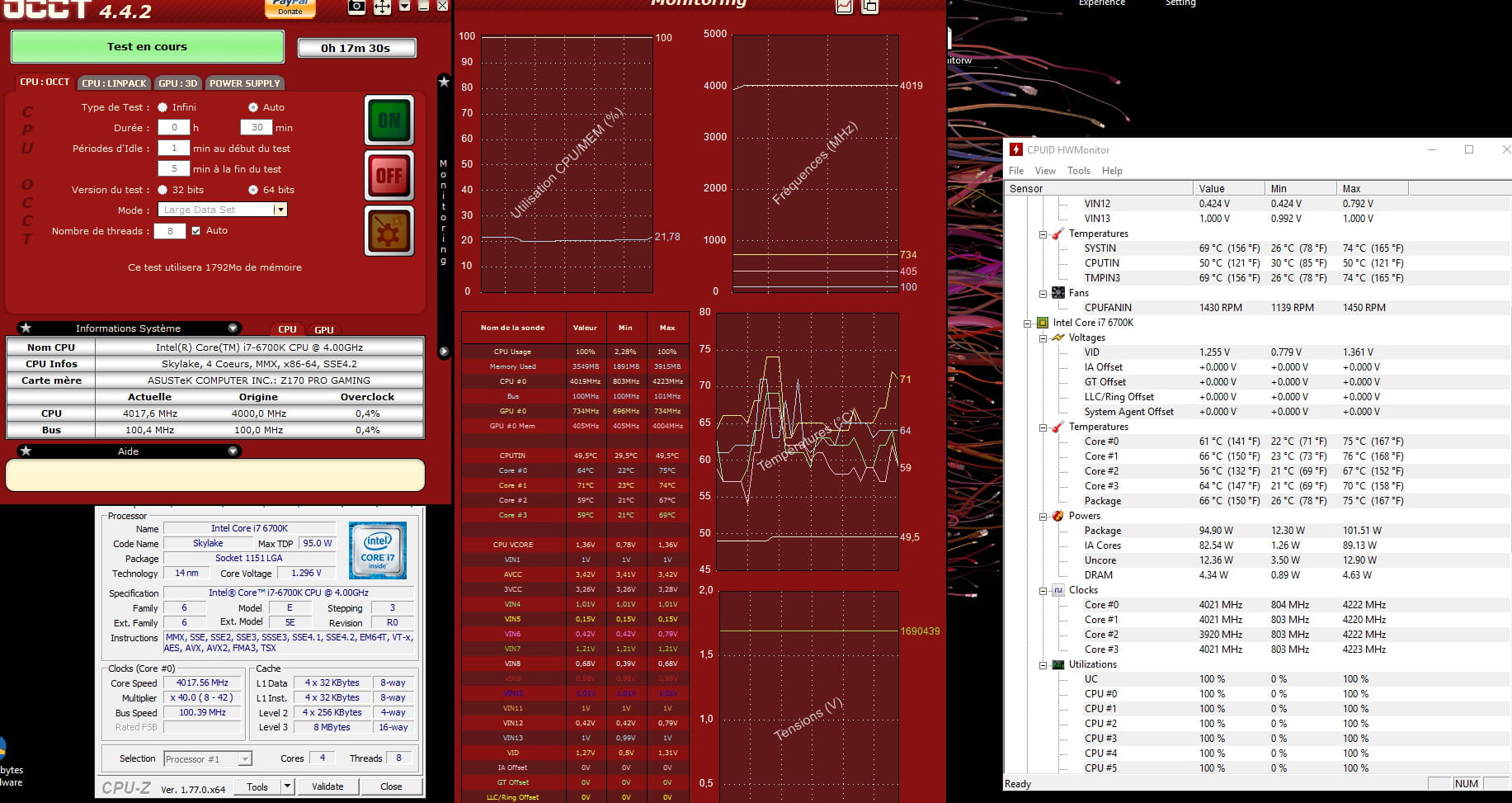Click Nombre de threads input field

[171, 231]
